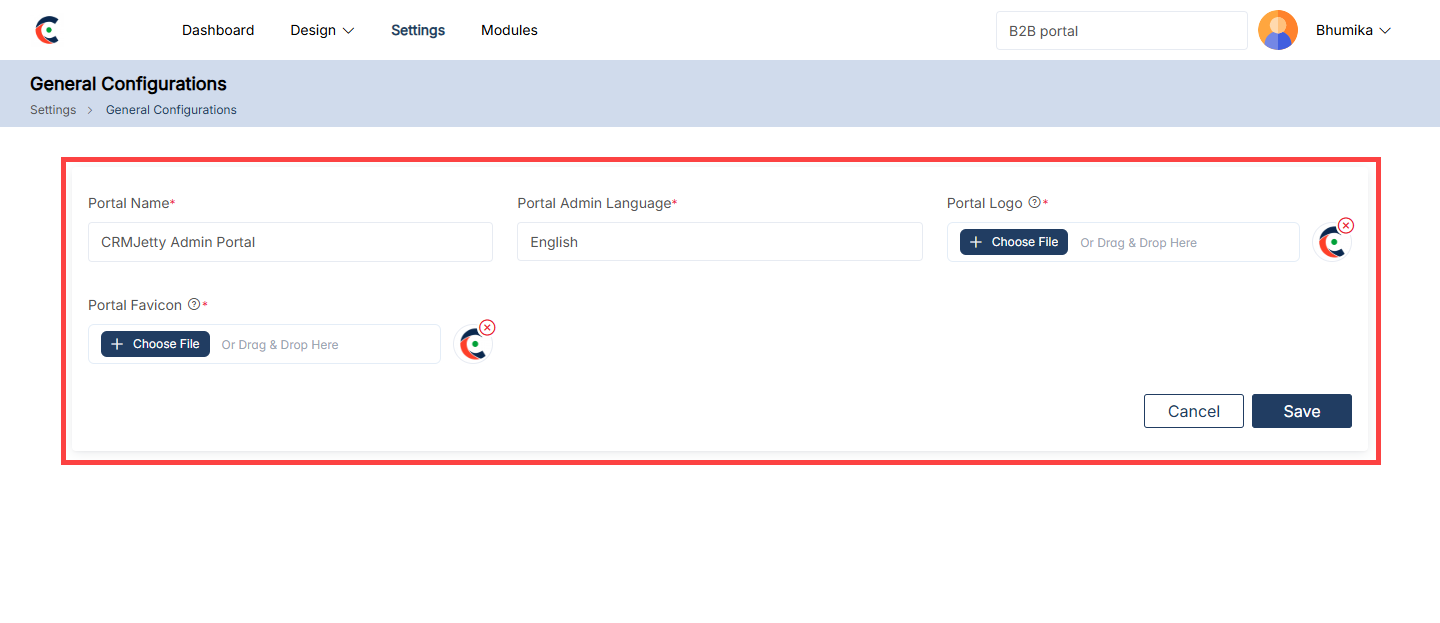Open the Bhumika user account dropdown

1353,30
